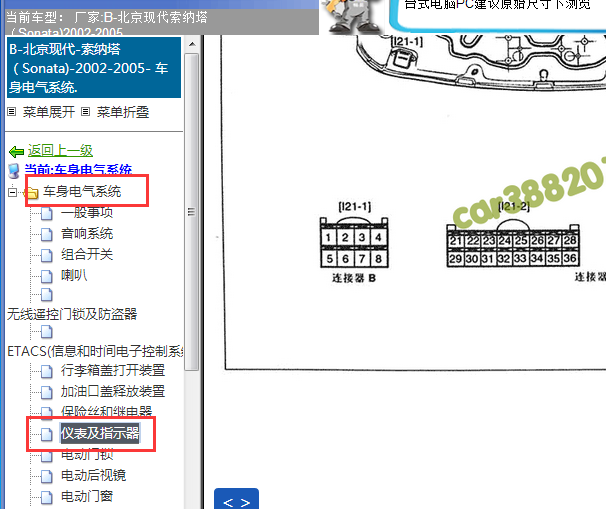606x509 pixels.
Task: Open the 一般事项 tree item
Action: pyautogui.click(x=87, y=213)
